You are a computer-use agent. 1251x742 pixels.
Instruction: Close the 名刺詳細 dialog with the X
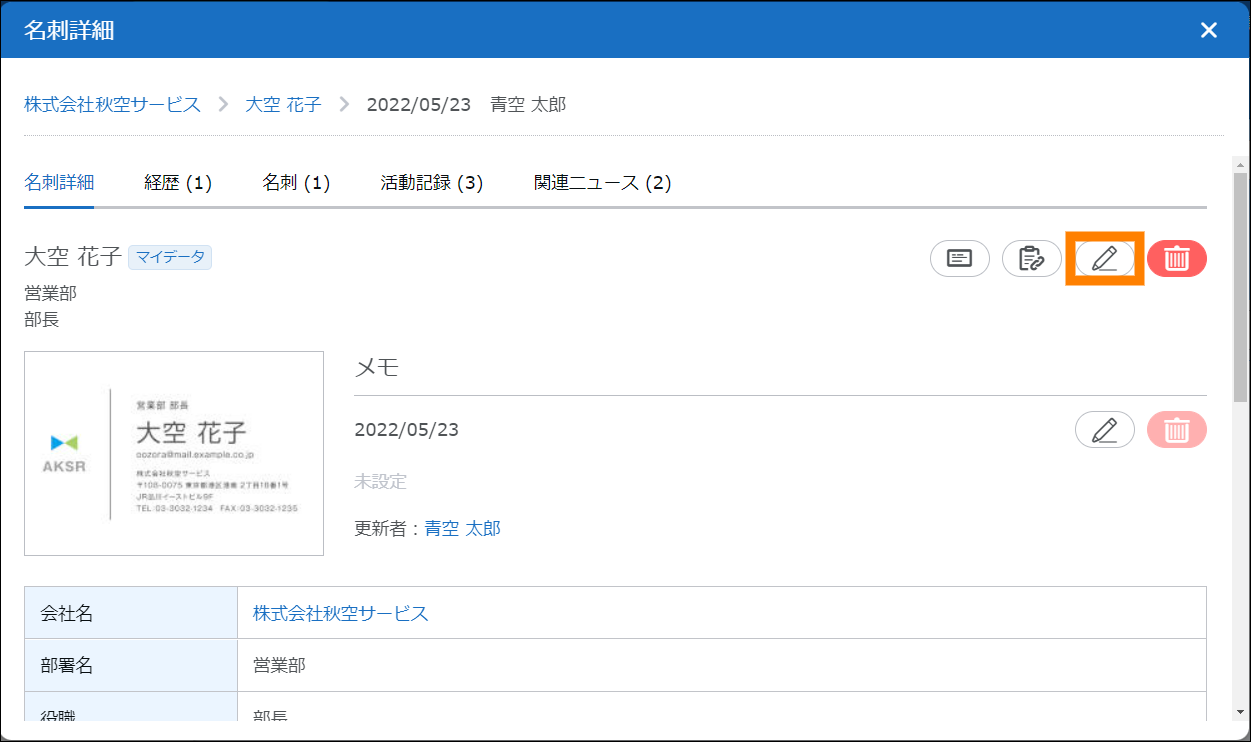pyautogui.click(x=1208, y=30)
